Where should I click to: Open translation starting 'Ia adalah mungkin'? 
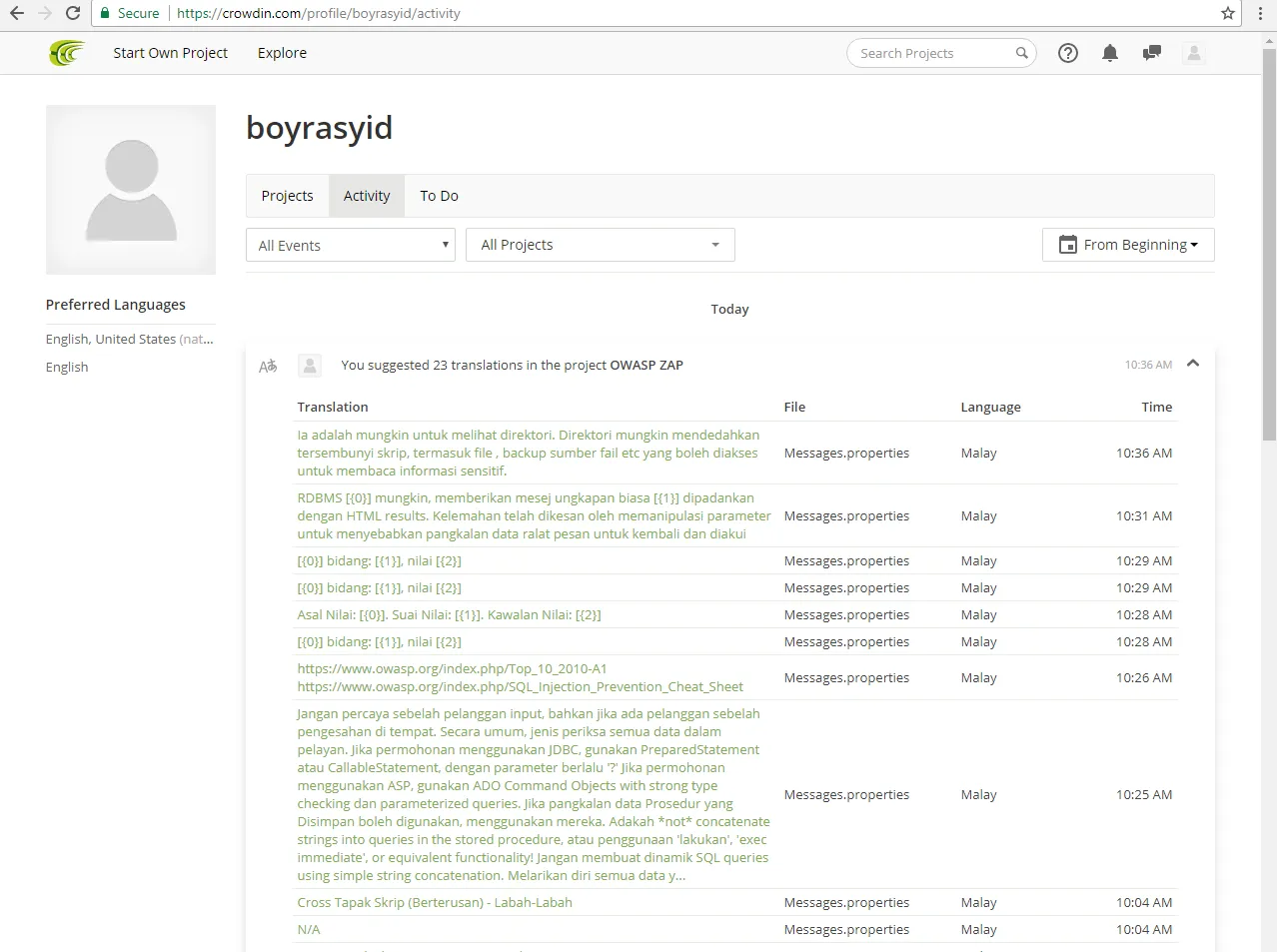point(530,453)
